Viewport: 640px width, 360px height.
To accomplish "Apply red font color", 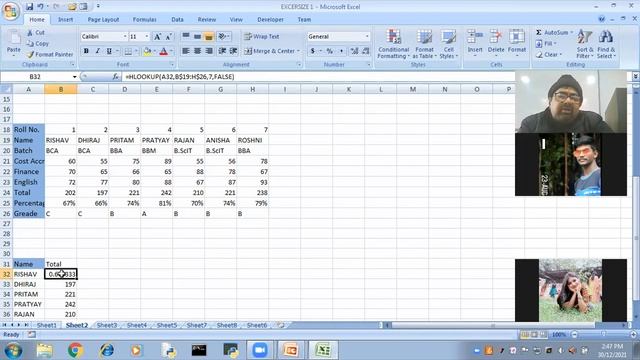I will pos(164,51).
